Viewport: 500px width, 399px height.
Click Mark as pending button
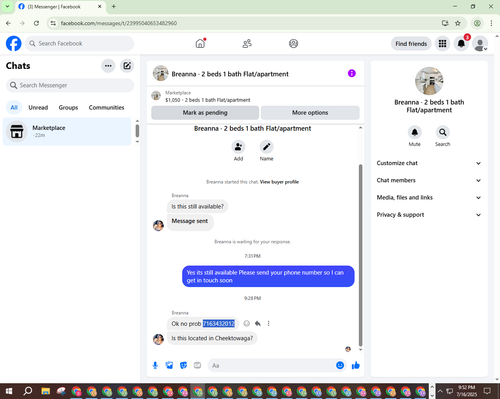205,113
